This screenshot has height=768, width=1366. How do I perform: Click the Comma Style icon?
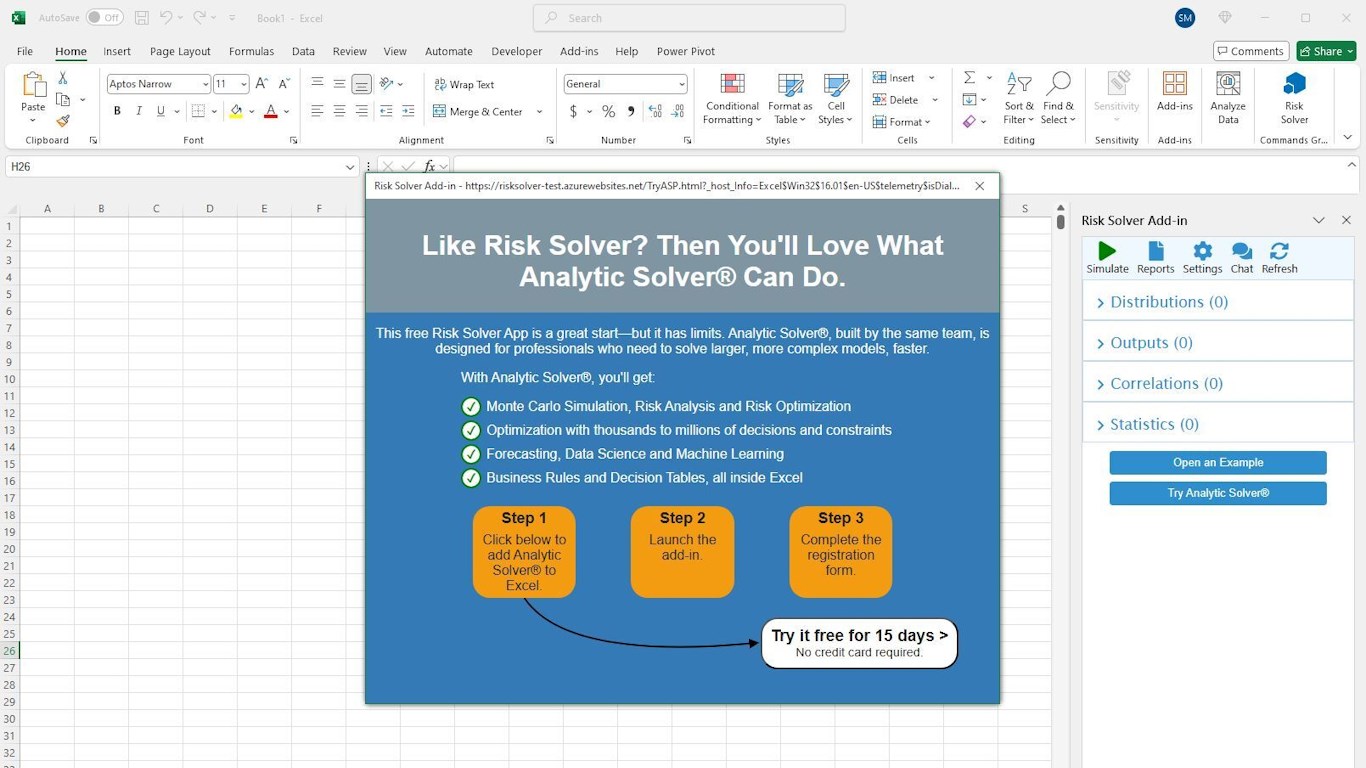click(x=631, y=111)
